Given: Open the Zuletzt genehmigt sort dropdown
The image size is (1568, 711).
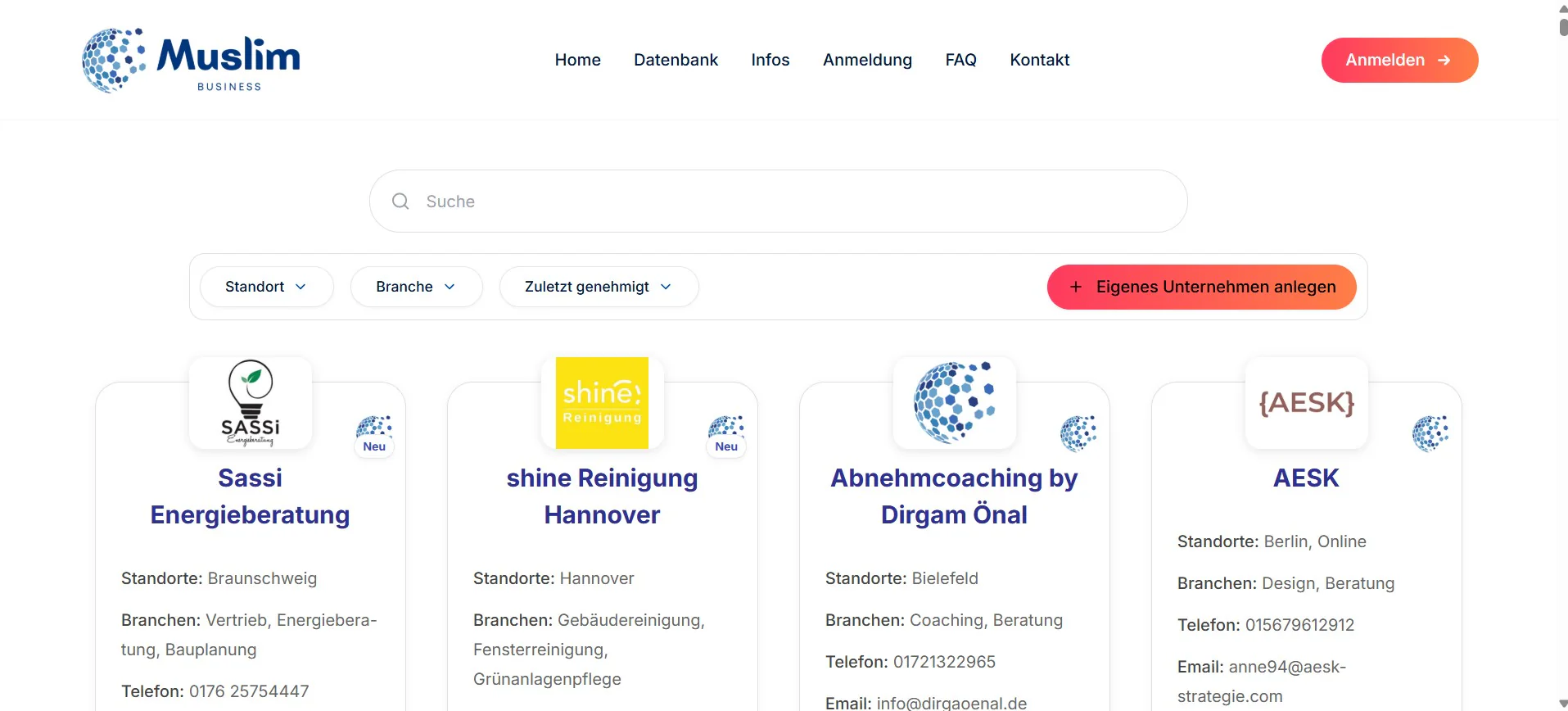Looking at the screenshot, I should point(599,287).
